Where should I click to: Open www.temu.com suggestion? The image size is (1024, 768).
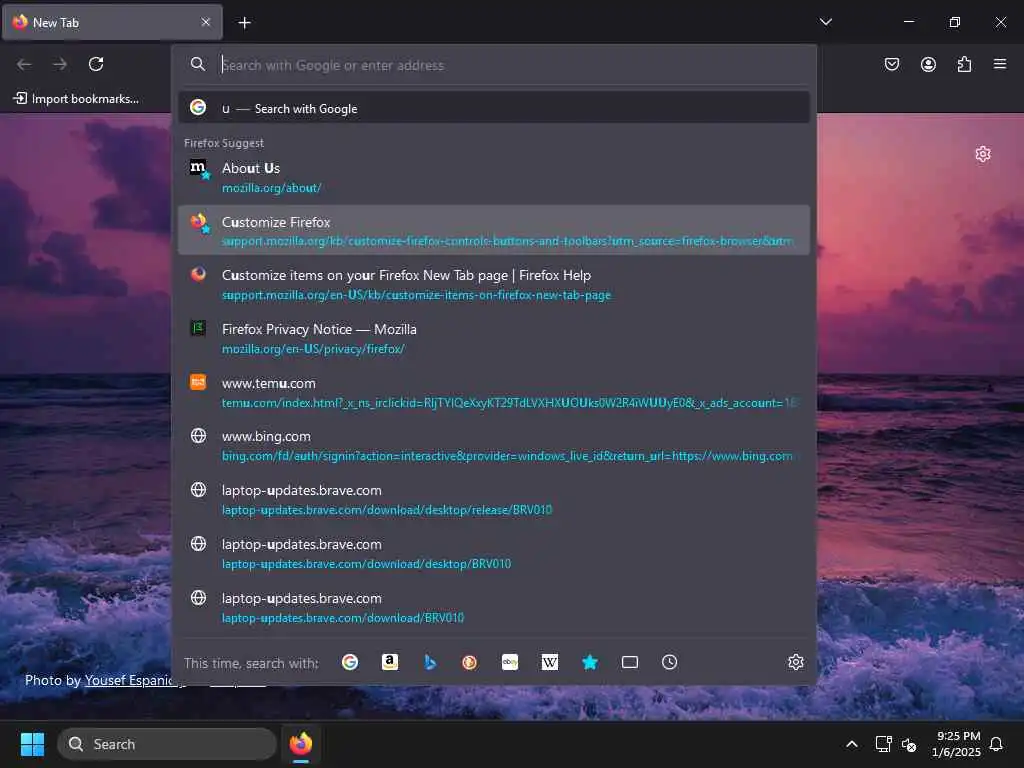pos(494,392)
